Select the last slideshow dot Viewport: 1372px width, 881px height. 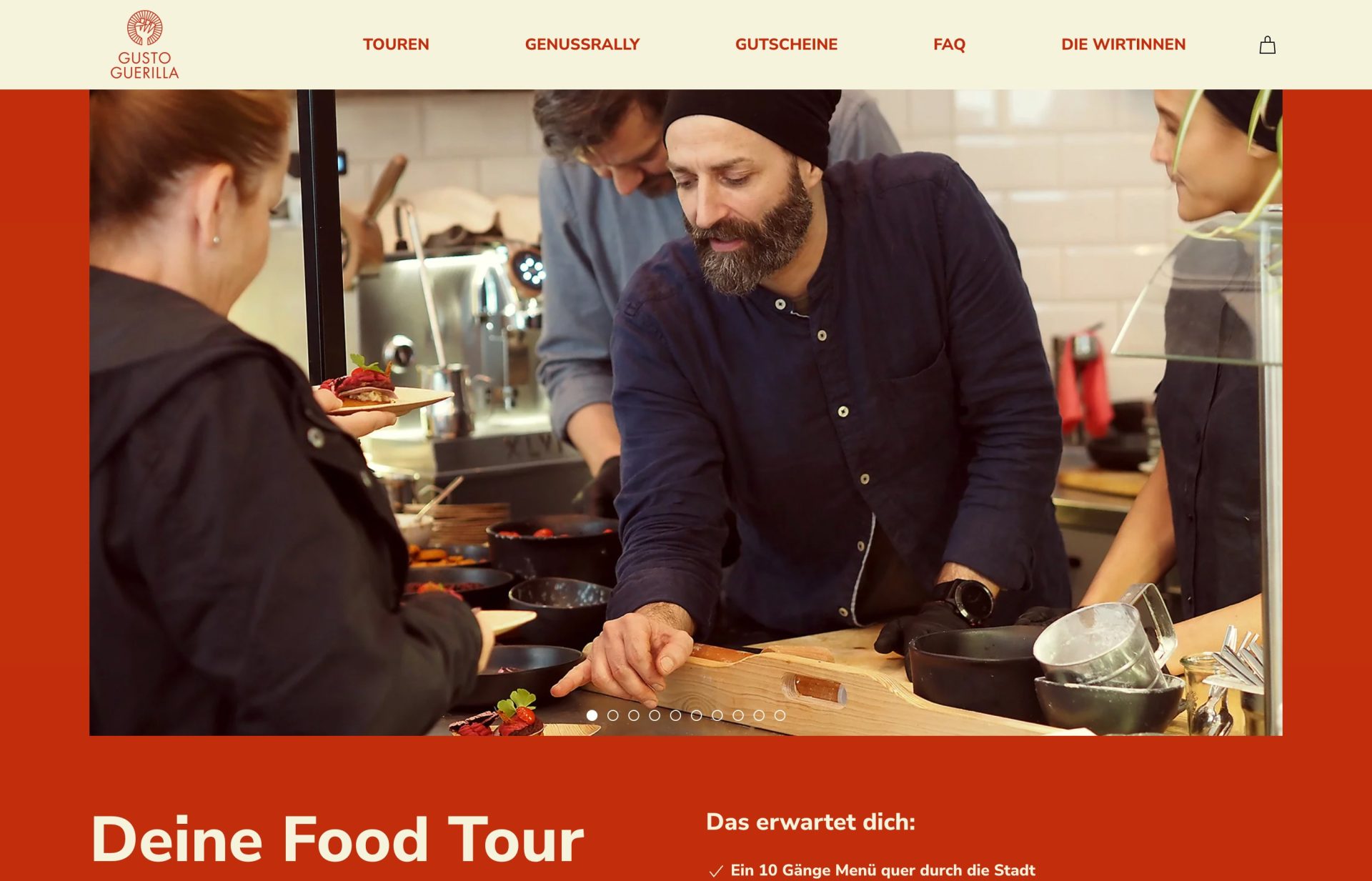pyautogui.click(x=780, y=715)
